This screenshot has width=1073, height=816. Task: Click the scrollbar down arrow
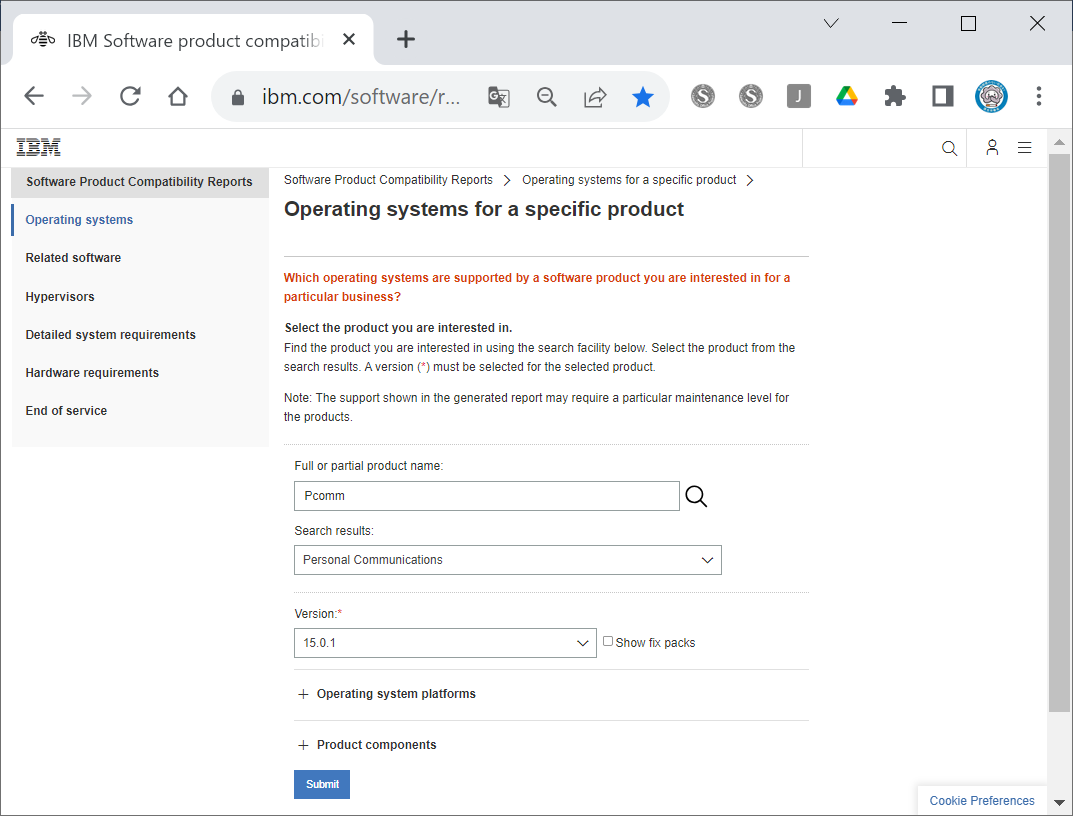click(x=1059, y=802)
